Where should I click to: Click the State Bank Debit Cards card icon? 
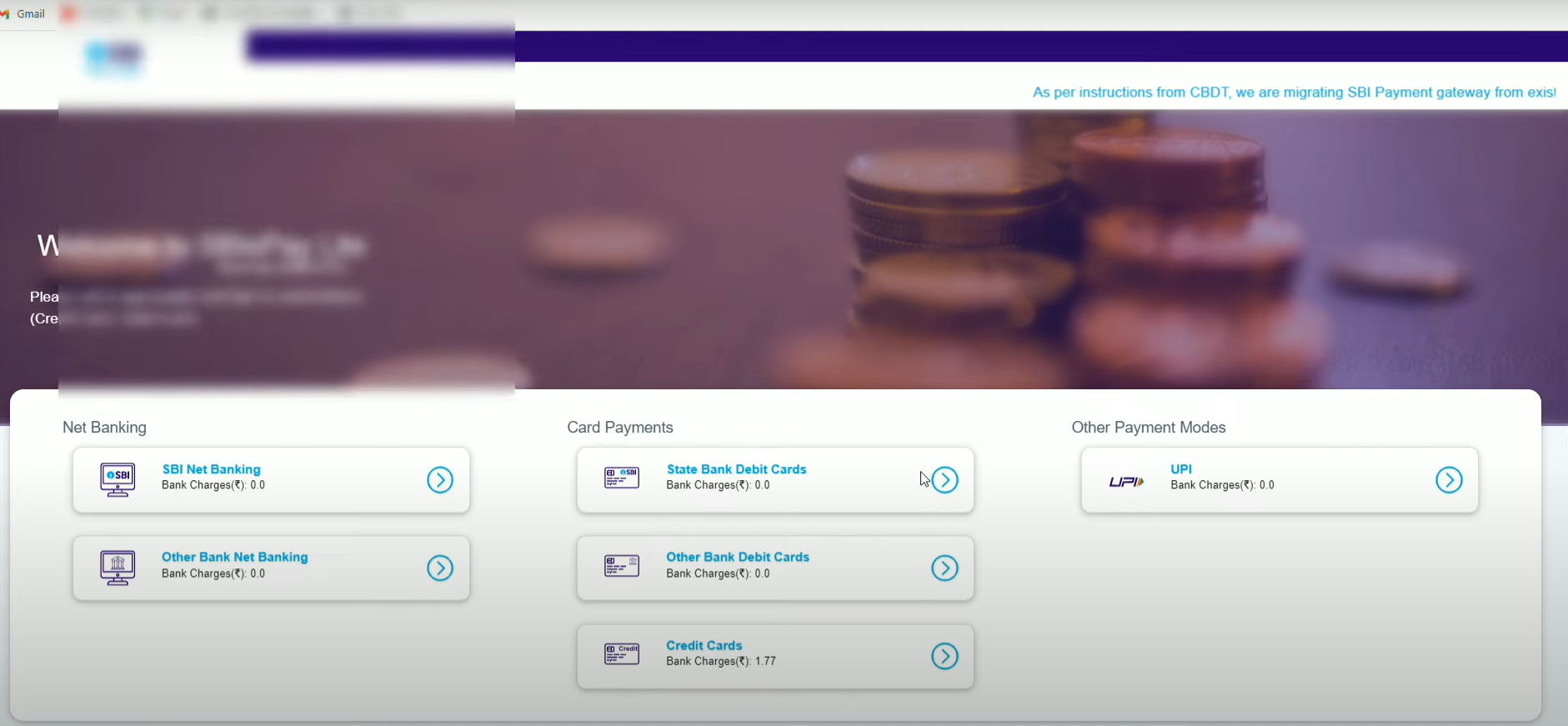(x=622, y=478)
